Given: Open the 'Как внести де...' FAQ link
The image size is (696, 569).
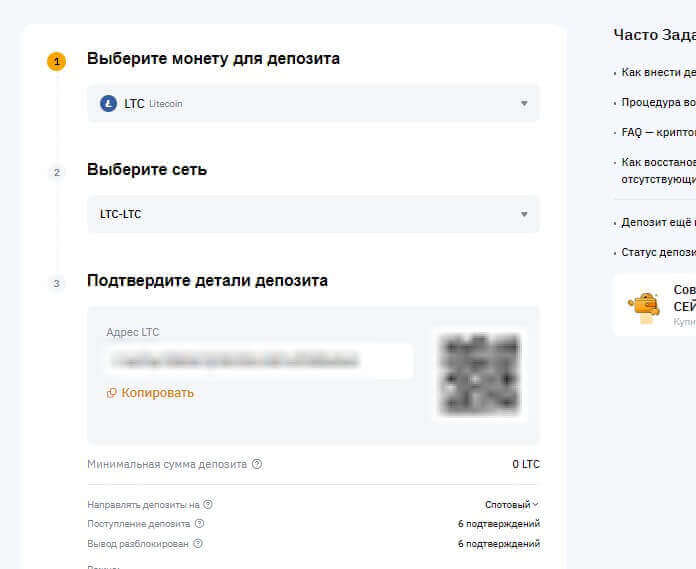Looking at the screenshot, I should (657, 72).
